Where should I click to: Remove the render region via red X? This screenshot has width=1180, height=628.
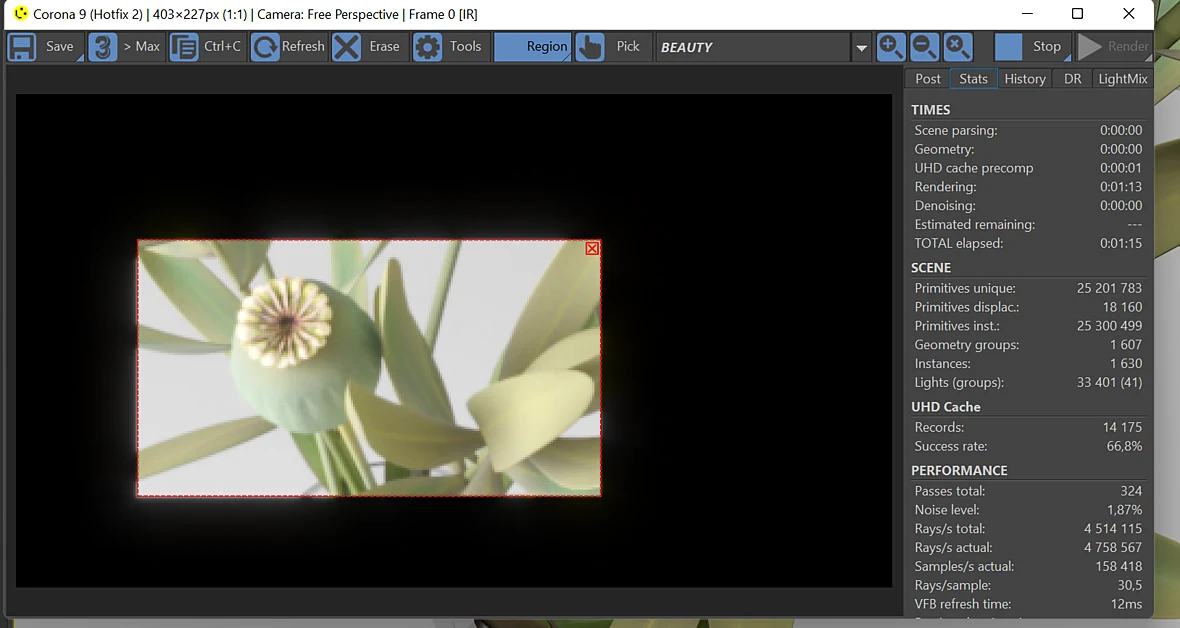click(x=592, y=248)
